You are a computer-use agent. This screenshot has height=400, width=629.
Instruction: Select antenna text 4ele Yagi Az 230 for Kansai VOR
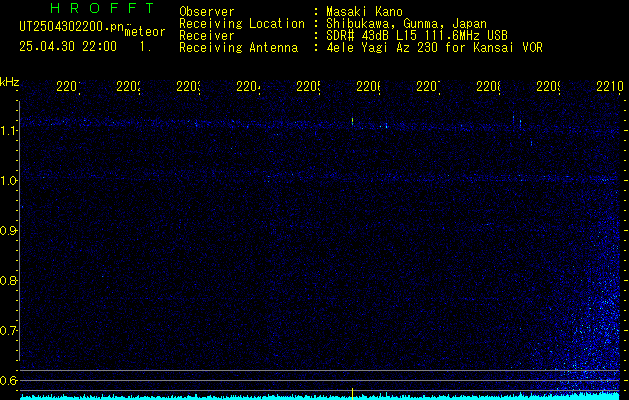point(434,48)
